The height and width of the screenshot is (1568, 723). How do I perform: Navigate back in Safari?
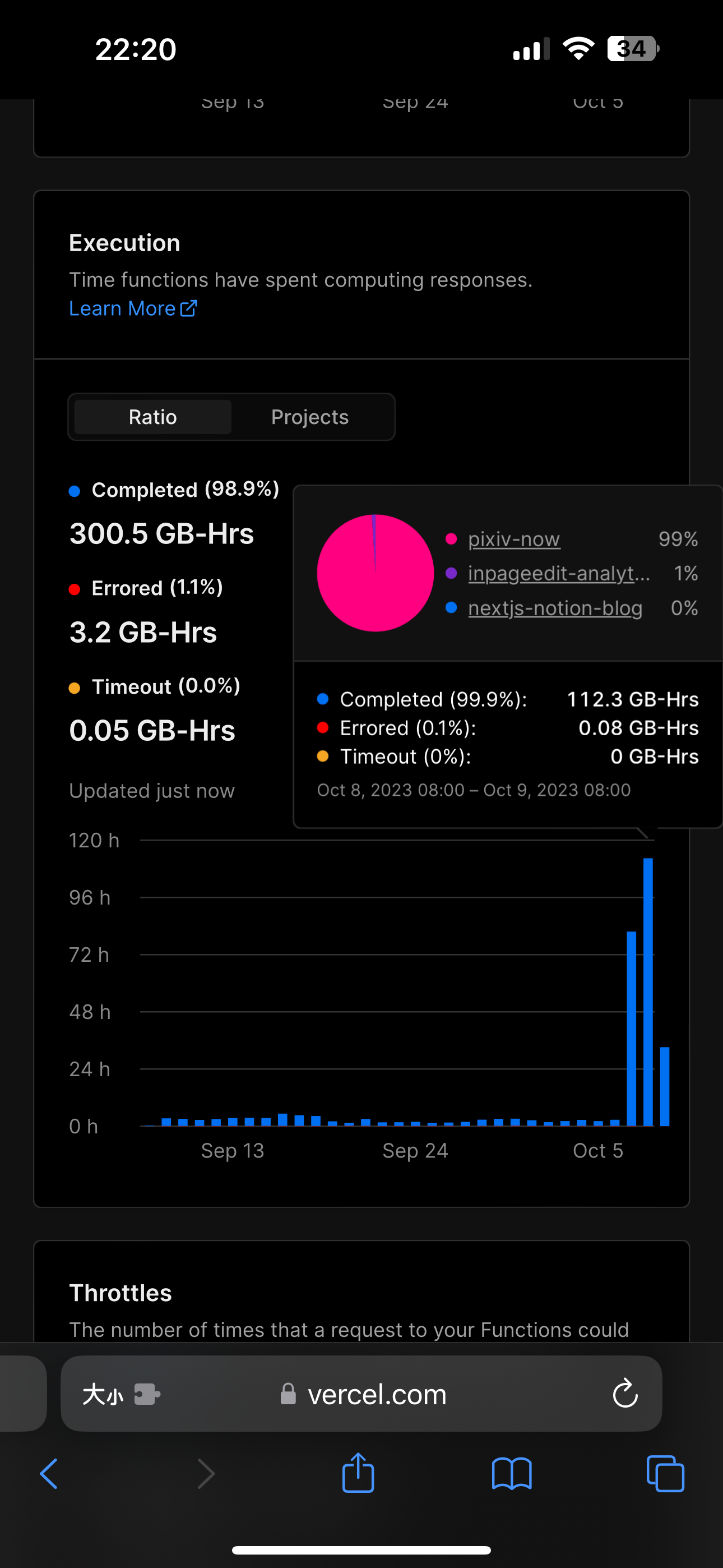tap(49, 1473)
